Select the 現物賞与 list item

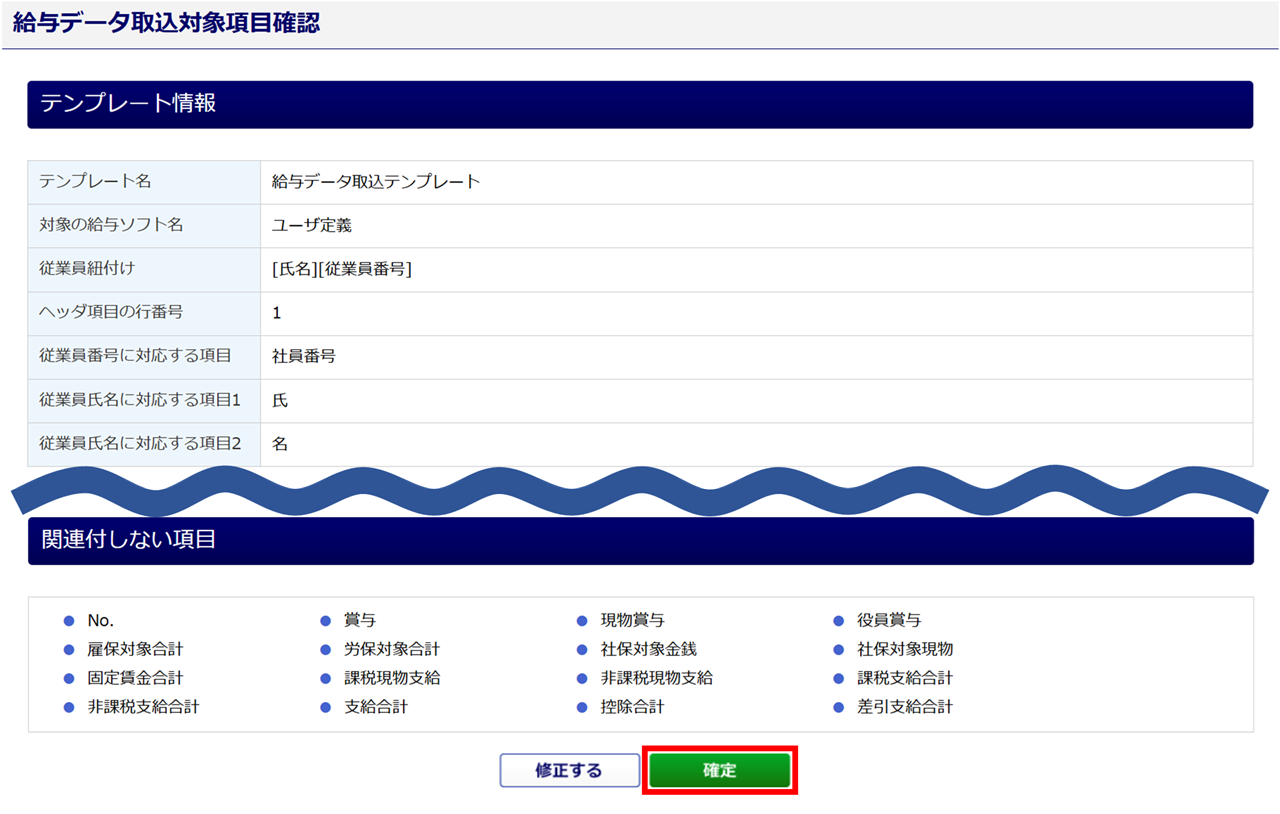pos(632,620)
